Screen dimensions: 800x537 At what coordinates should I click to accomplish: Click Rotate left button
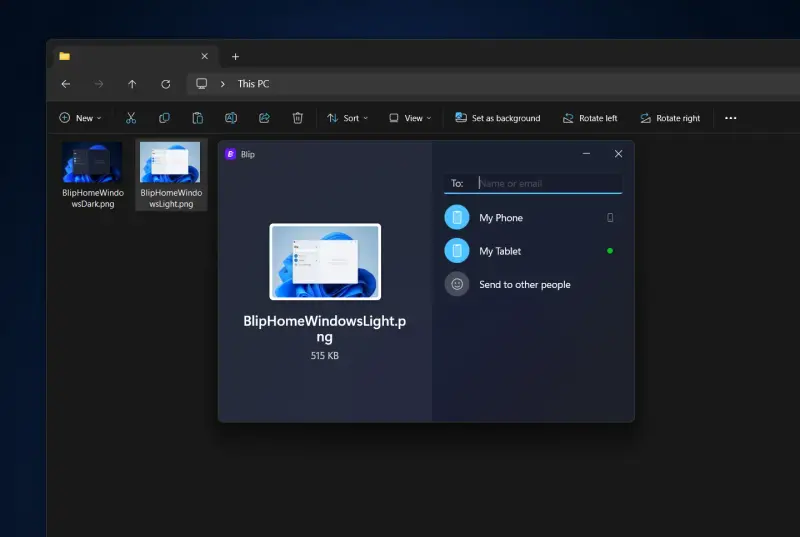point(589,118)
